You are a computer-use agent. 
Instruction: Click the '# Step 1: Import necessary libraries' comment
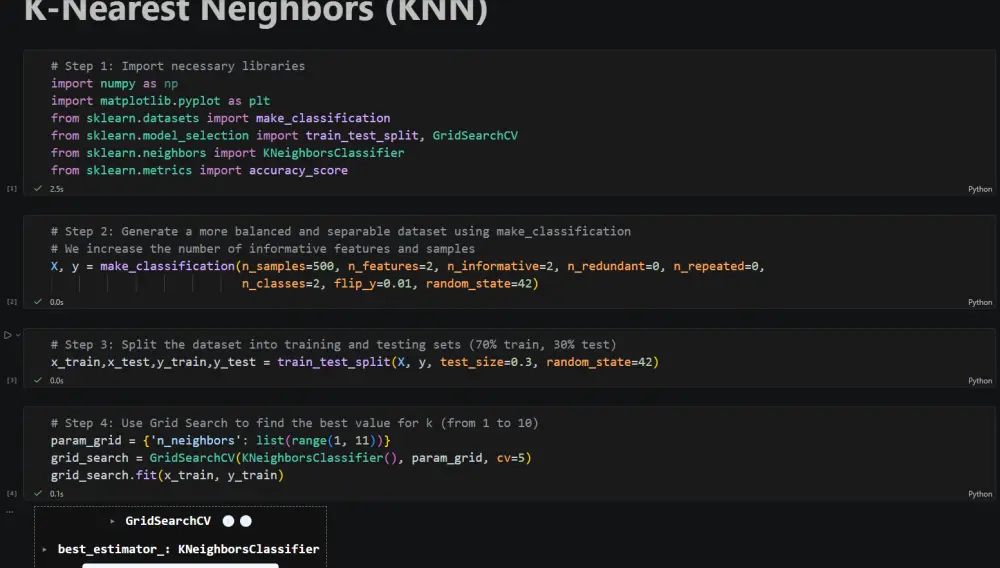[178, 66]
